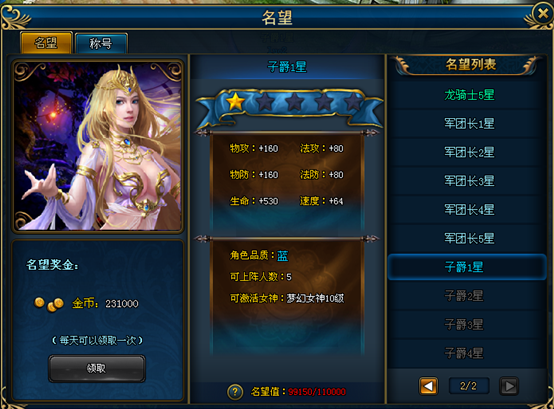
Task: Select the 名望 tab
Action: pyautogui.click(x=46, y=43)
